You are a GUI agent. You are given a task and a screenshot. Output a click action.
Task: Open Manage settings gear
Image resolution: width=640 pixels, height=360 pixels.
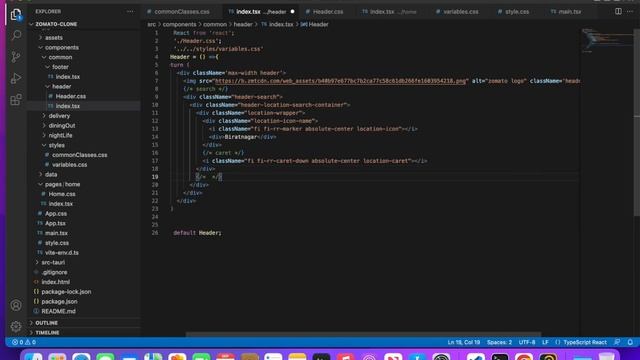point(16,326)
